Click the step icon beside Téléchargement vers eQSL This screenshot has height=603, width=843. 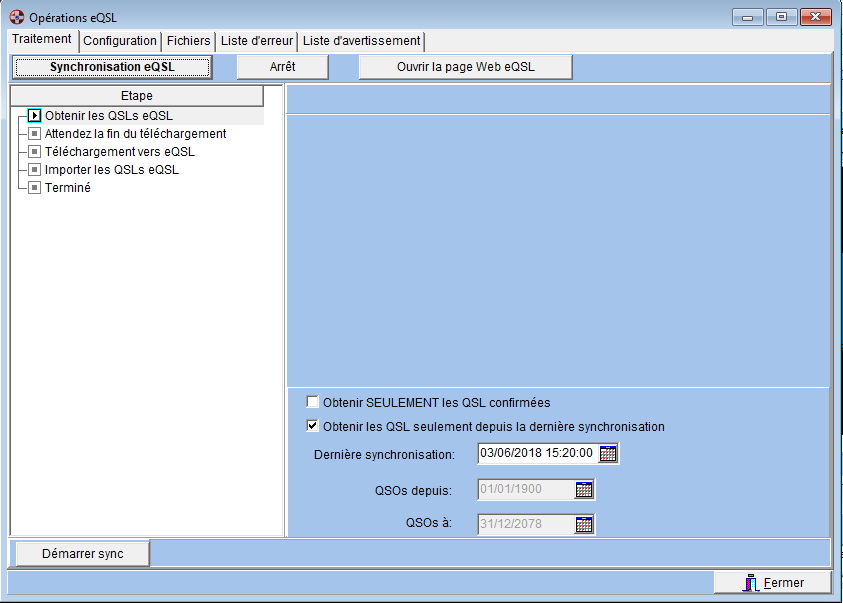34,152
